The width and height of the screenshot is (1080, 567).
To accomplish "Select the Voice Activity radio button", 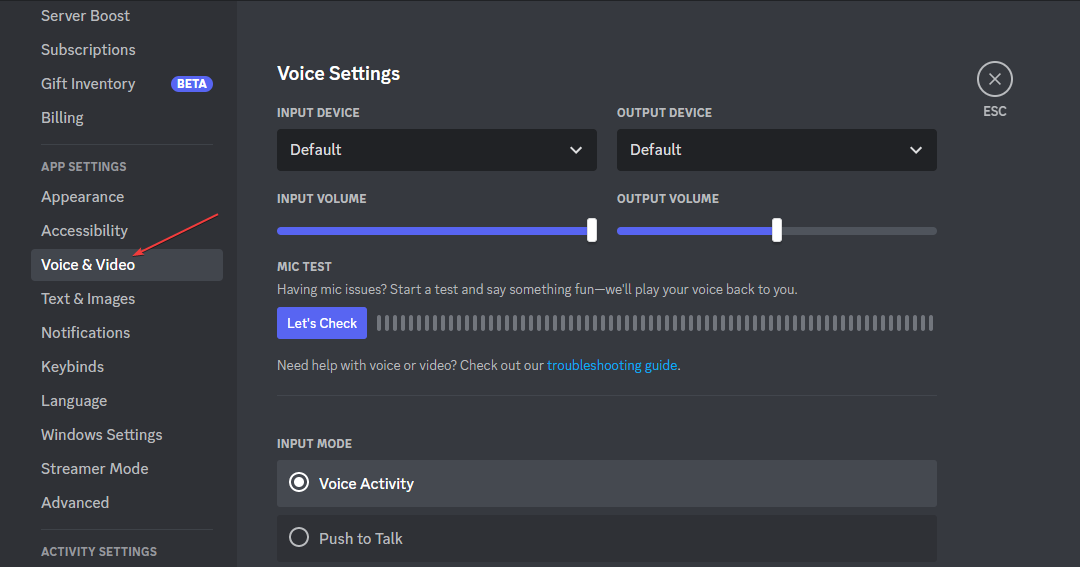I will (299, 482).
